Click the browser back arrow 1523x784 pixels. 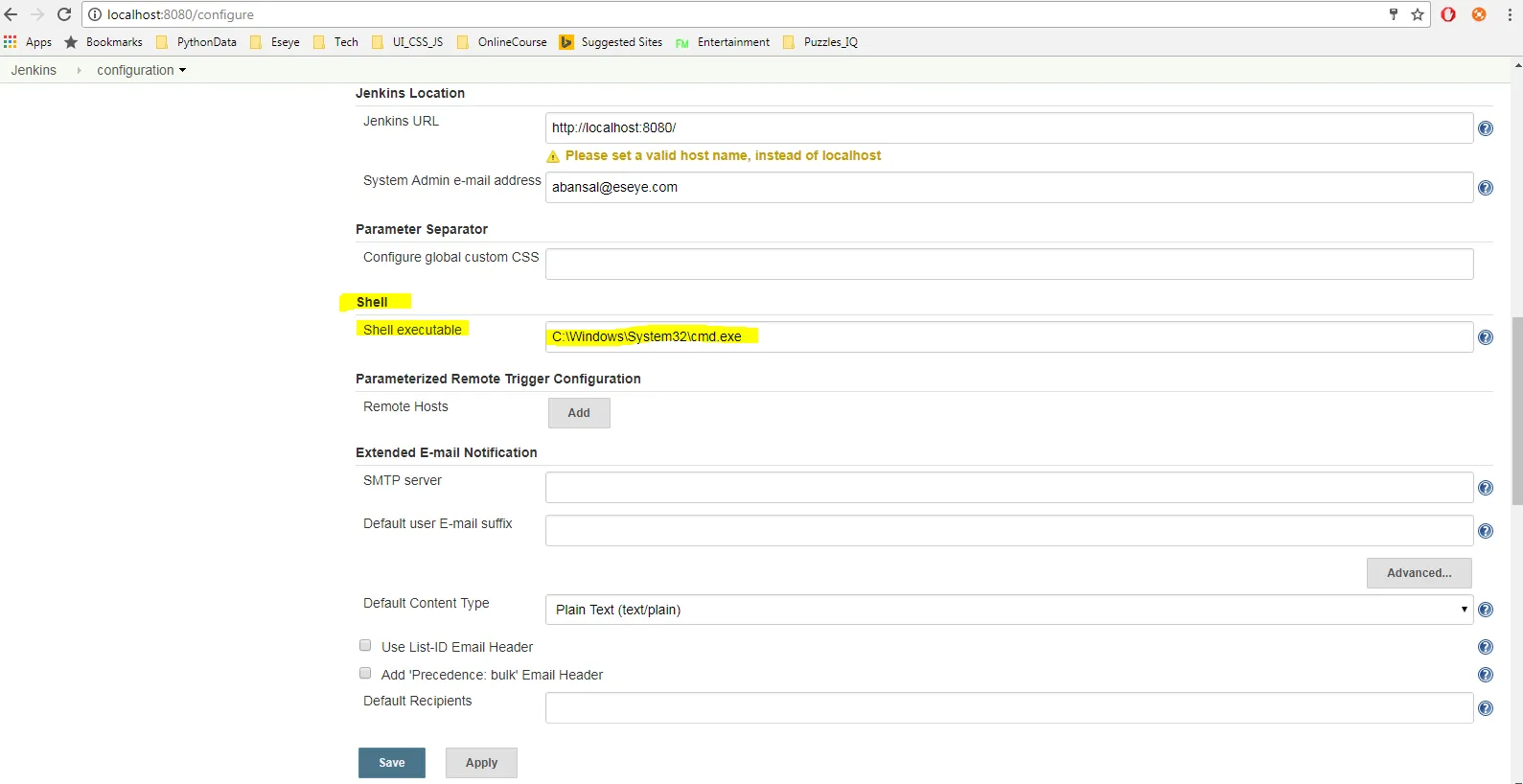(x=12, y=14)
